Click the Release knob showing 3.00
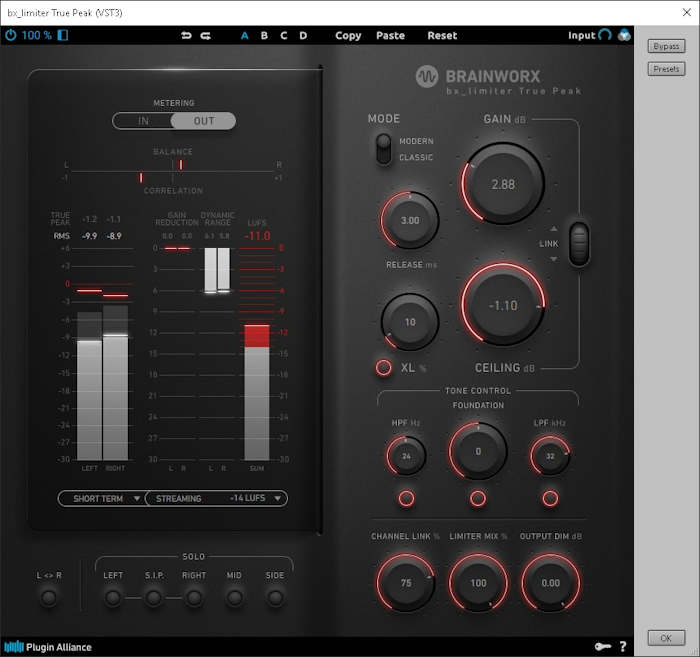This screenshot has height=657, width=700. coord(410,220)
